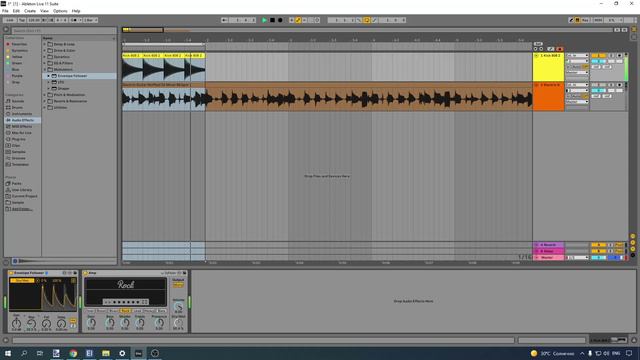Open Sounds category in browser
The height and width of the screenshot is (360, 640).
18,101
